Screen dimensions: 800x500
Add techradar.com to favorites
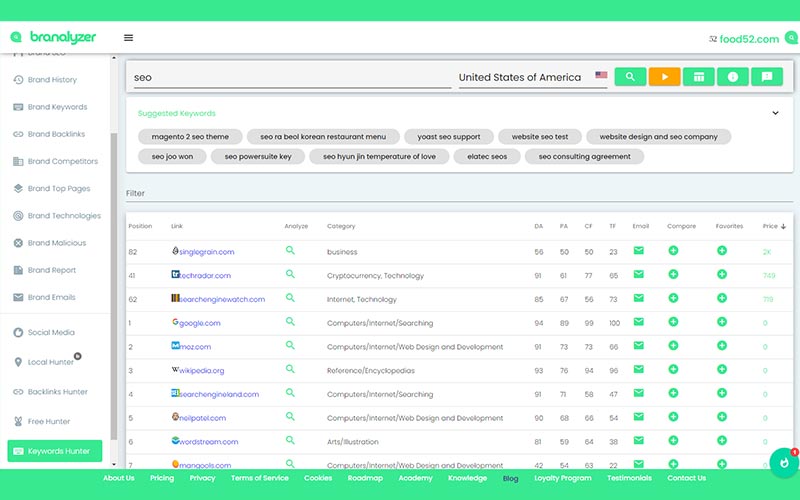click(721, 274)
